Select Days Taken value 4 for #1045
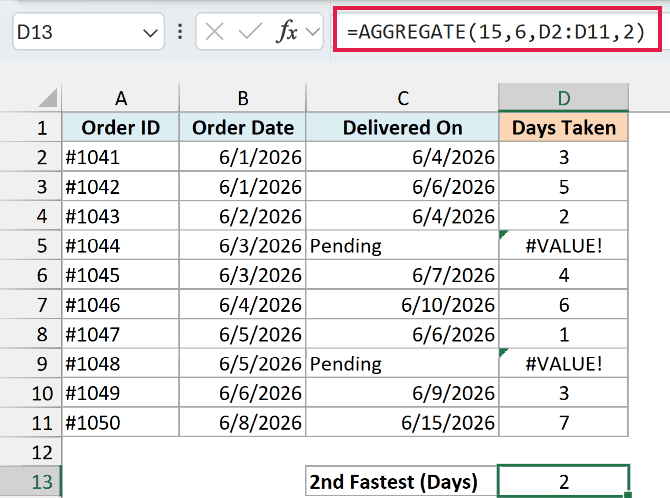The width and height of the screenshot is (670, 498). 564,275
